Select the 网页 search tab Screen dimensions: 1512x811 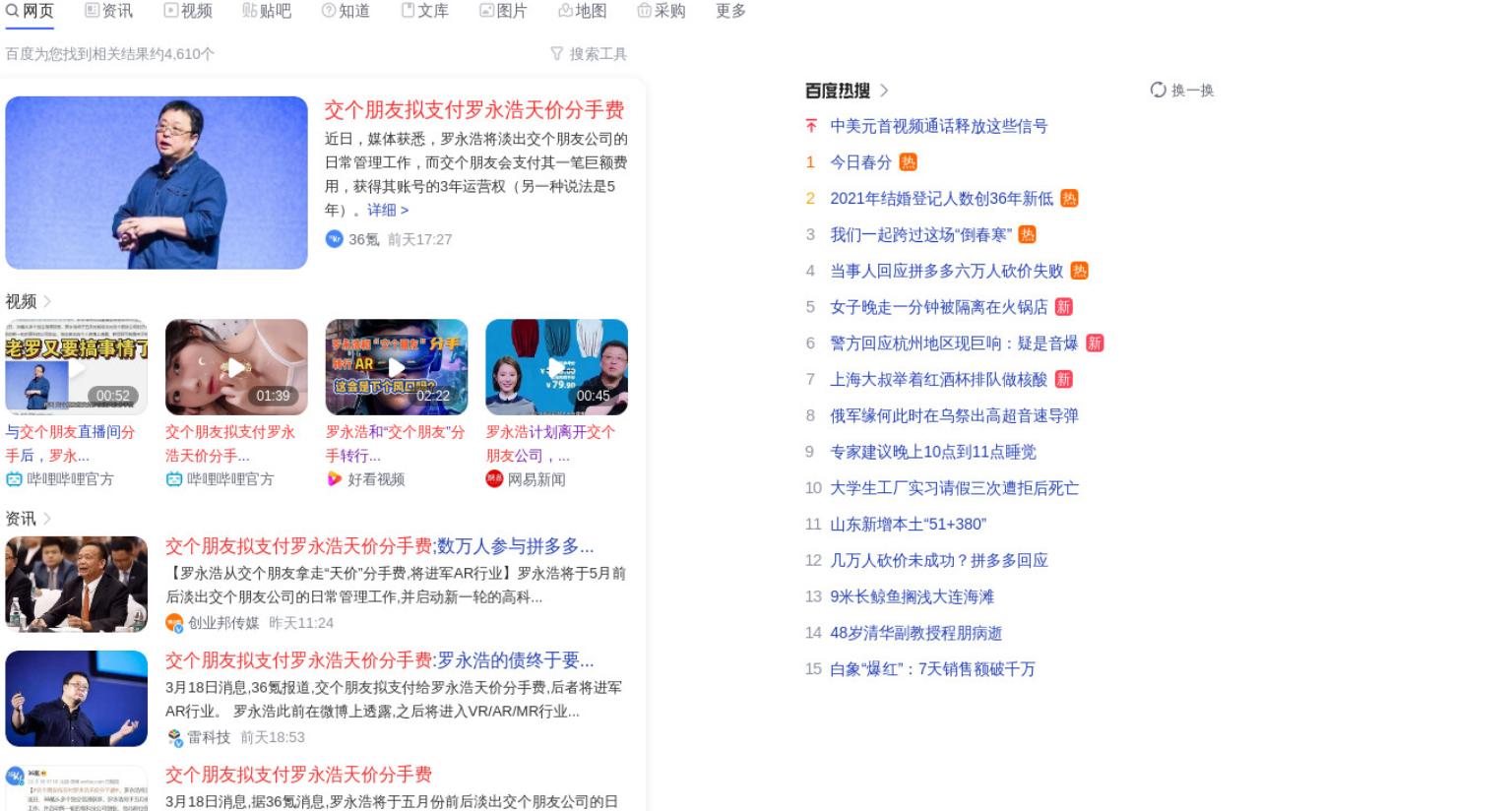30,11
